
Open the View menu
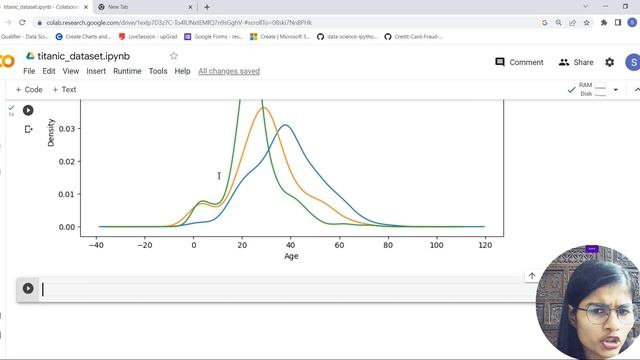[71, 71]
